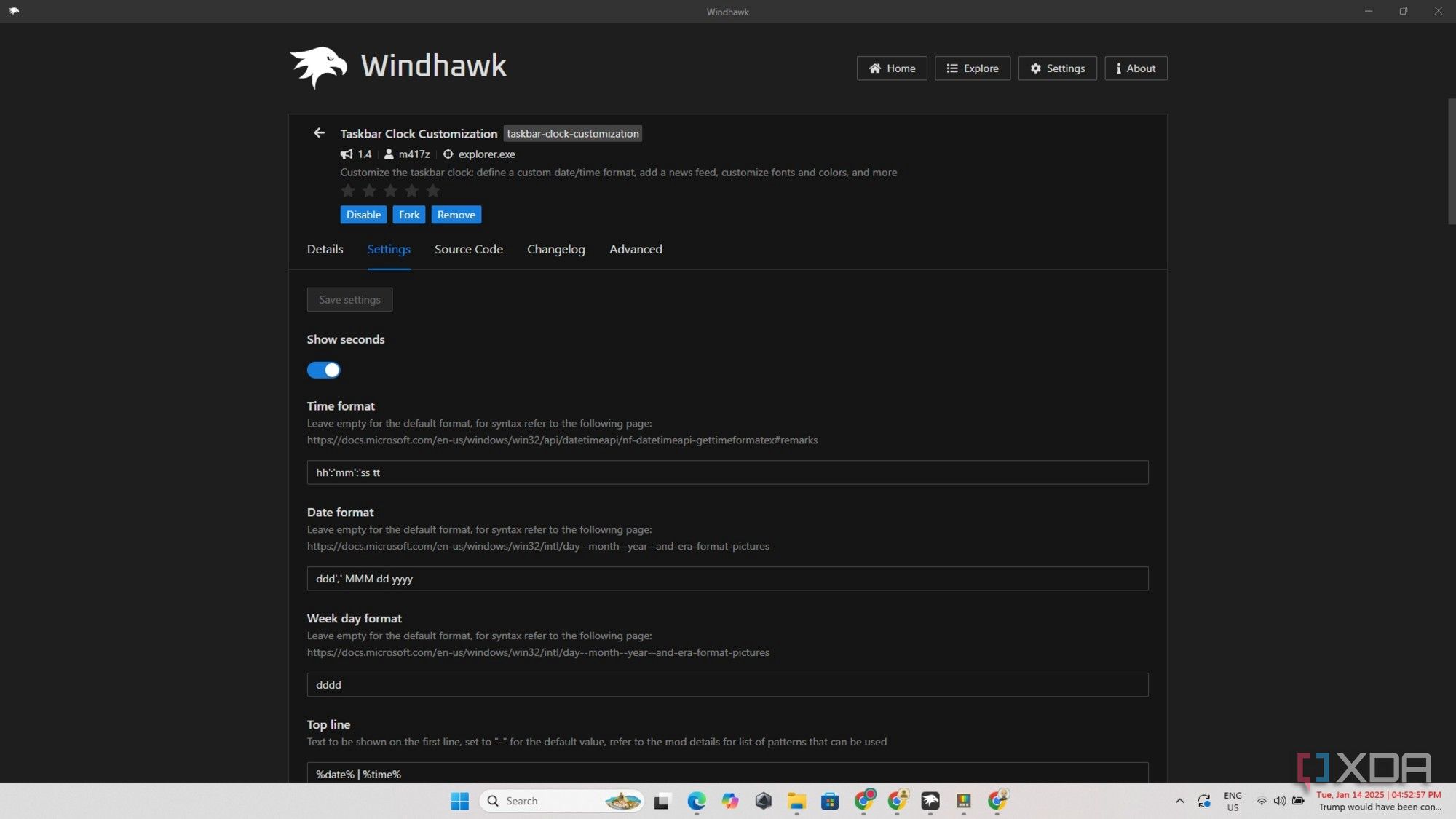Rate the mod one star
This screenshot has height=819, width=1456.
pyautogui.click(x=348, y=191)
